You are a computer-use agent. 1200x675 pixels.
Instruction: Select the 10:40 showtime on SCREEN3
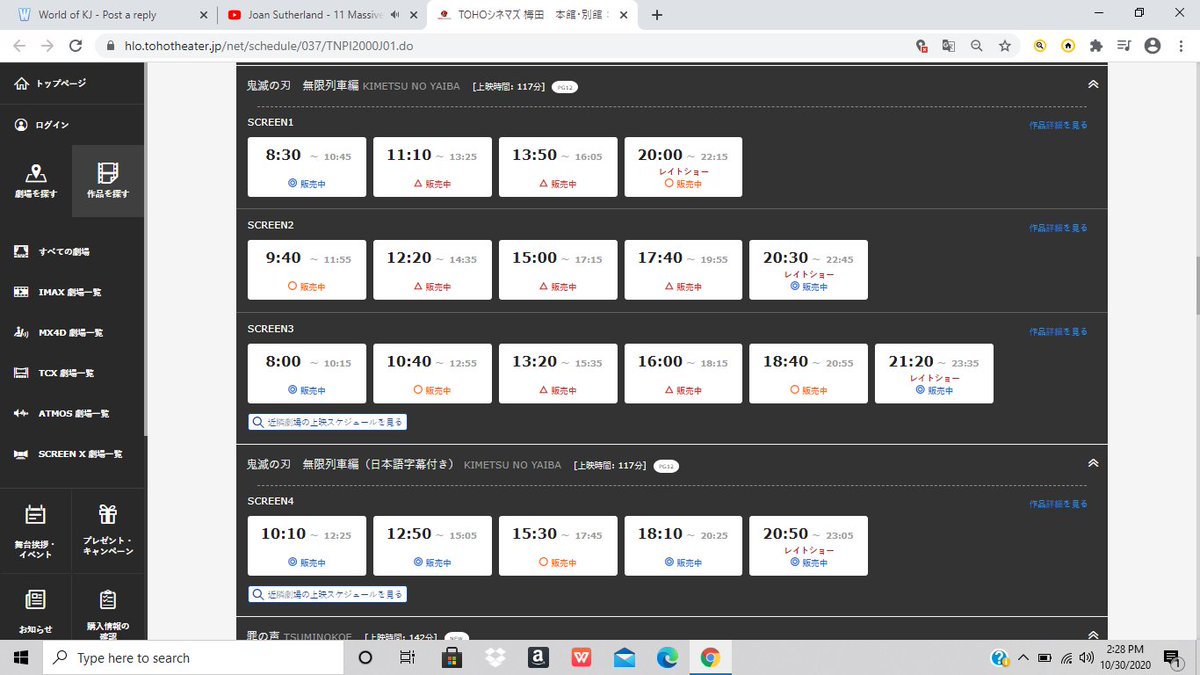[x=432, y=374]
